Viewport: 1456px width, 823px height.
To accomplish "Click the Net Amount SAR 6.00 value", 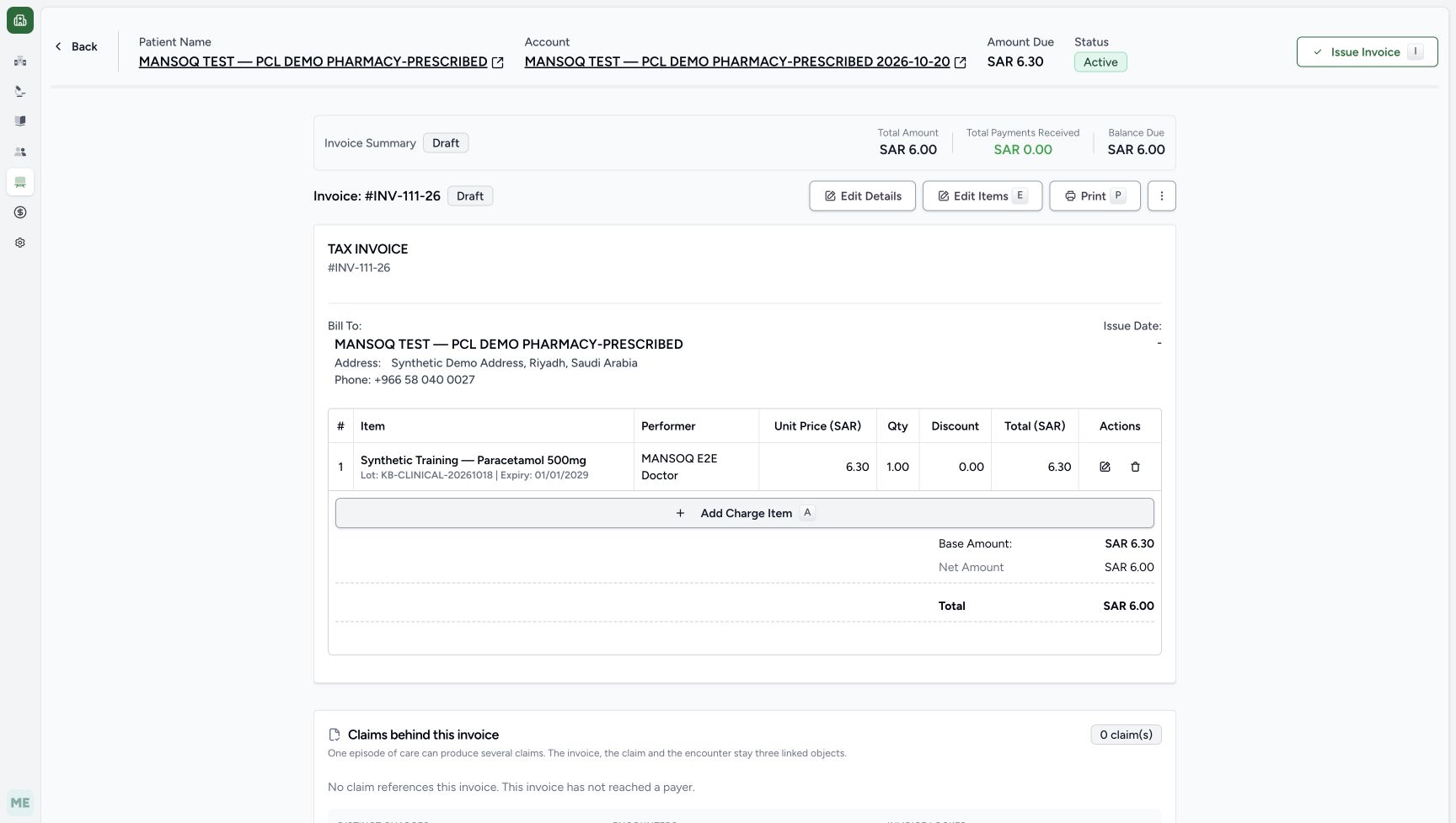I will click(x=1129, y=568).
